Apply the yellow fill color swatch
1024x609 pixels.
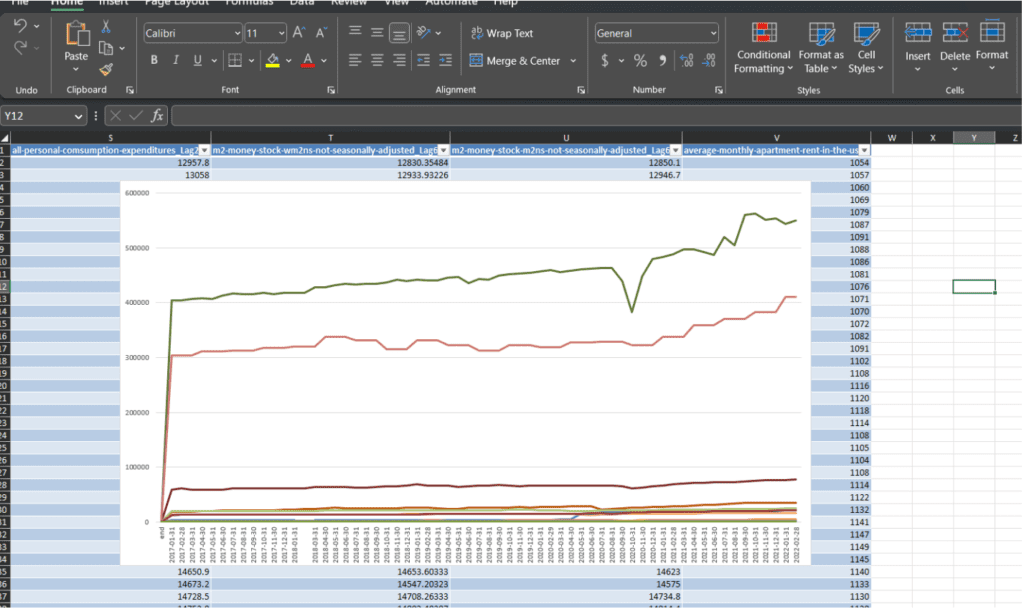point(272,61)
